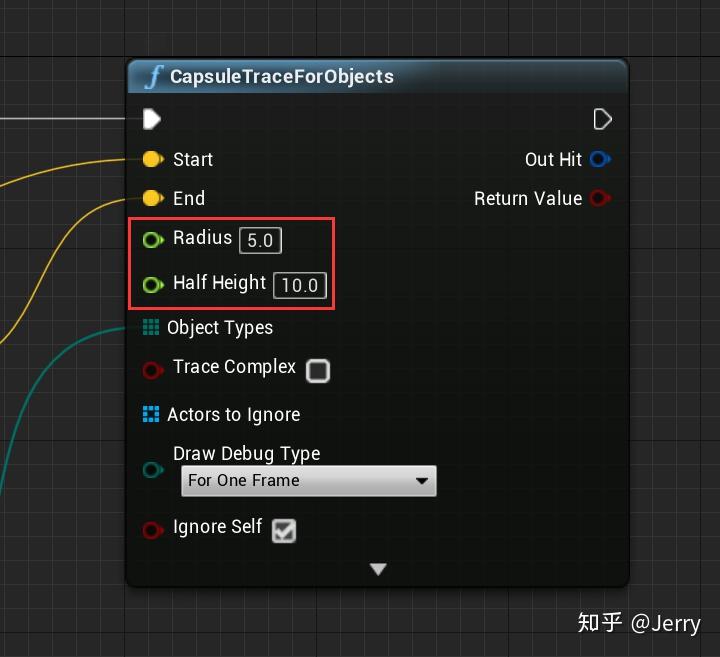The image size is (720, 657).
Task: Expand advanced pins with bottom arrow
Action: pos(378,569)
